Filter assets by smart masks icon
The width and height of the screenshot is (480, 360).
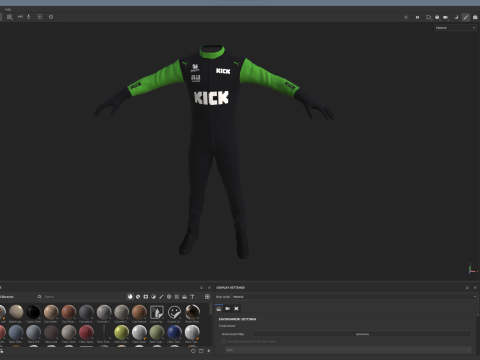(146, 296)
